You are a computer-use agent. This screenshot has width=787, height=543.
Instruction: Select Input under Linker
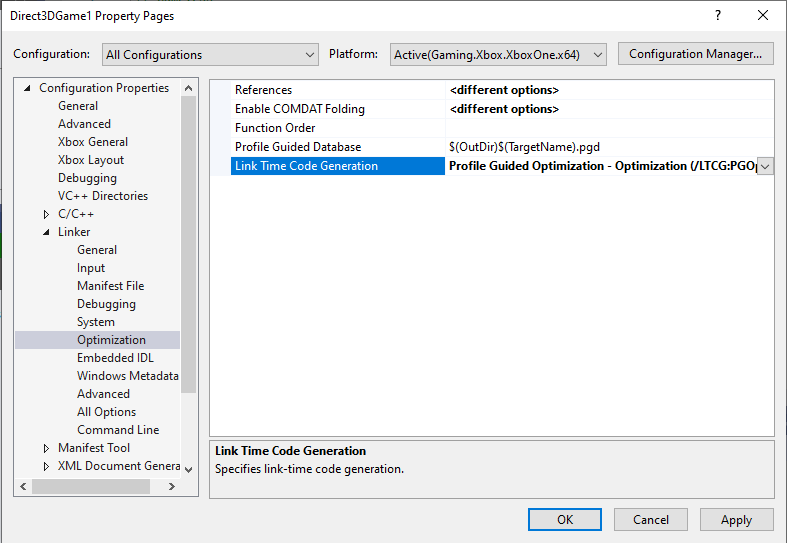pyautogui.click(x=91, y=268)
